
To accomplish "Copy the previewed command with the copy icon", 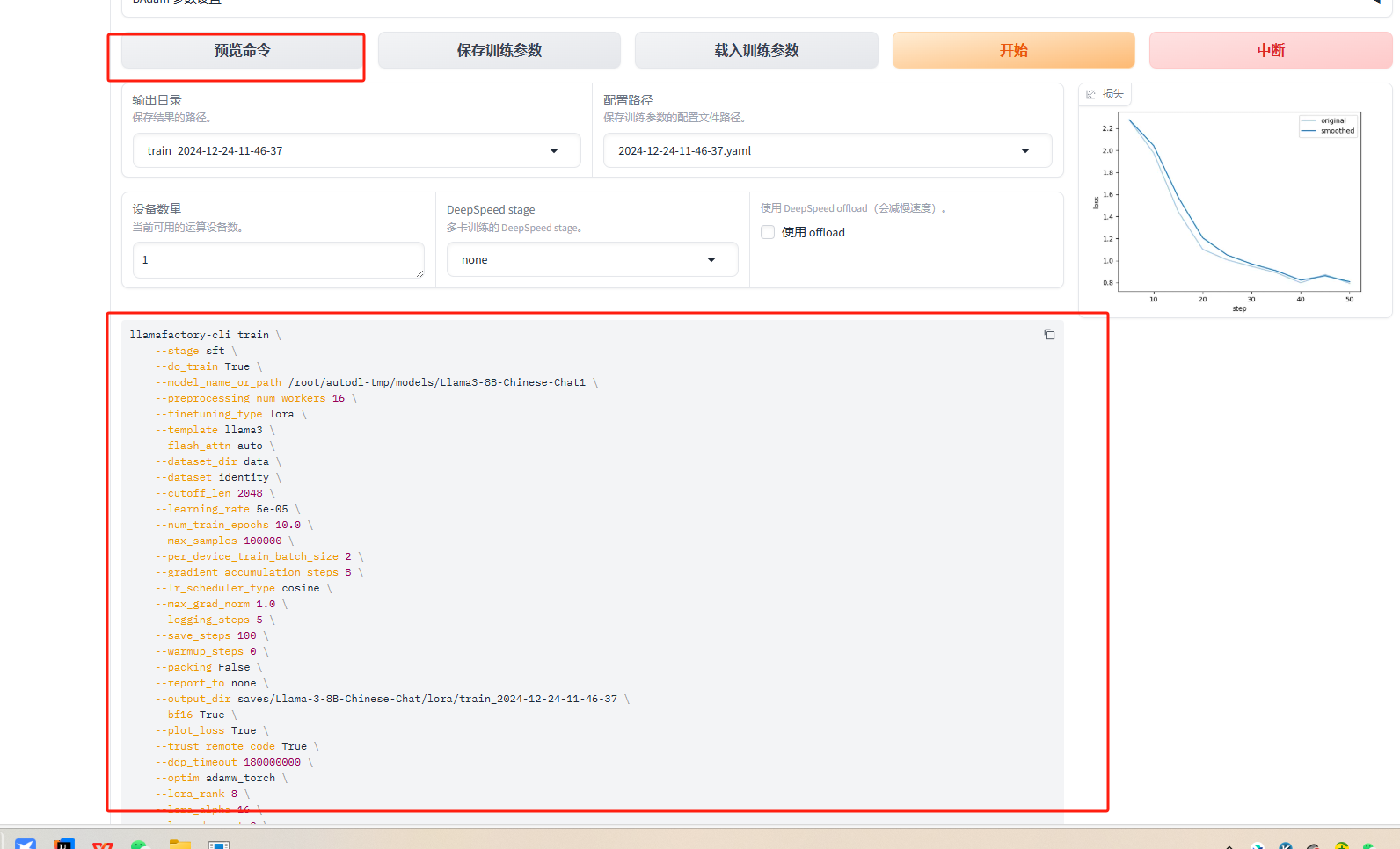I will [1049, 335].
